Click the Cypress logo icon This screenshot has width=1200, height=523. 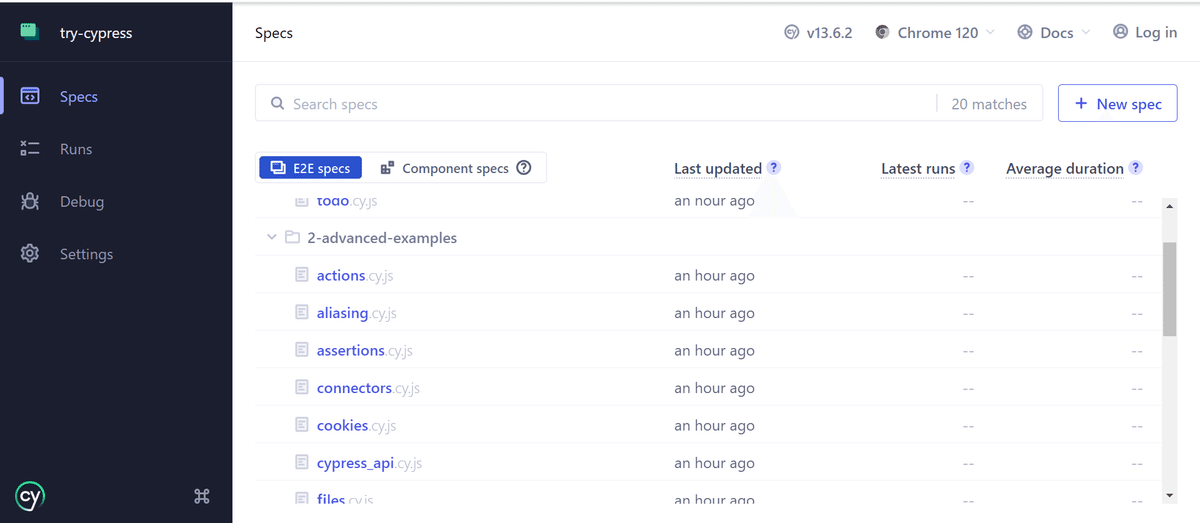(x=31, y=496)
